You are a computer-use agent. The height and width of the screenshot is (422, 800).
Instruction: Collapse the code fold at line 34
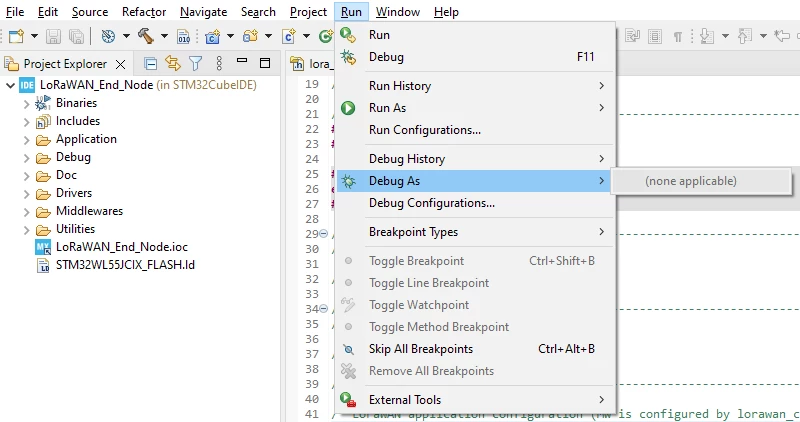(323, 309)
